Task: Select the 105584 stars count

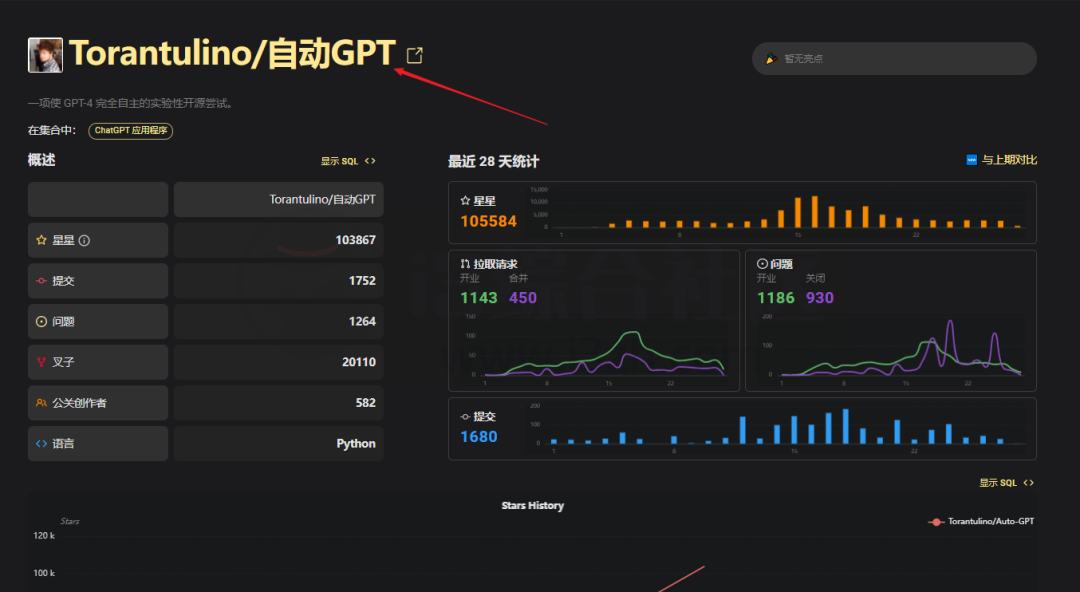Action: point(488,221)
